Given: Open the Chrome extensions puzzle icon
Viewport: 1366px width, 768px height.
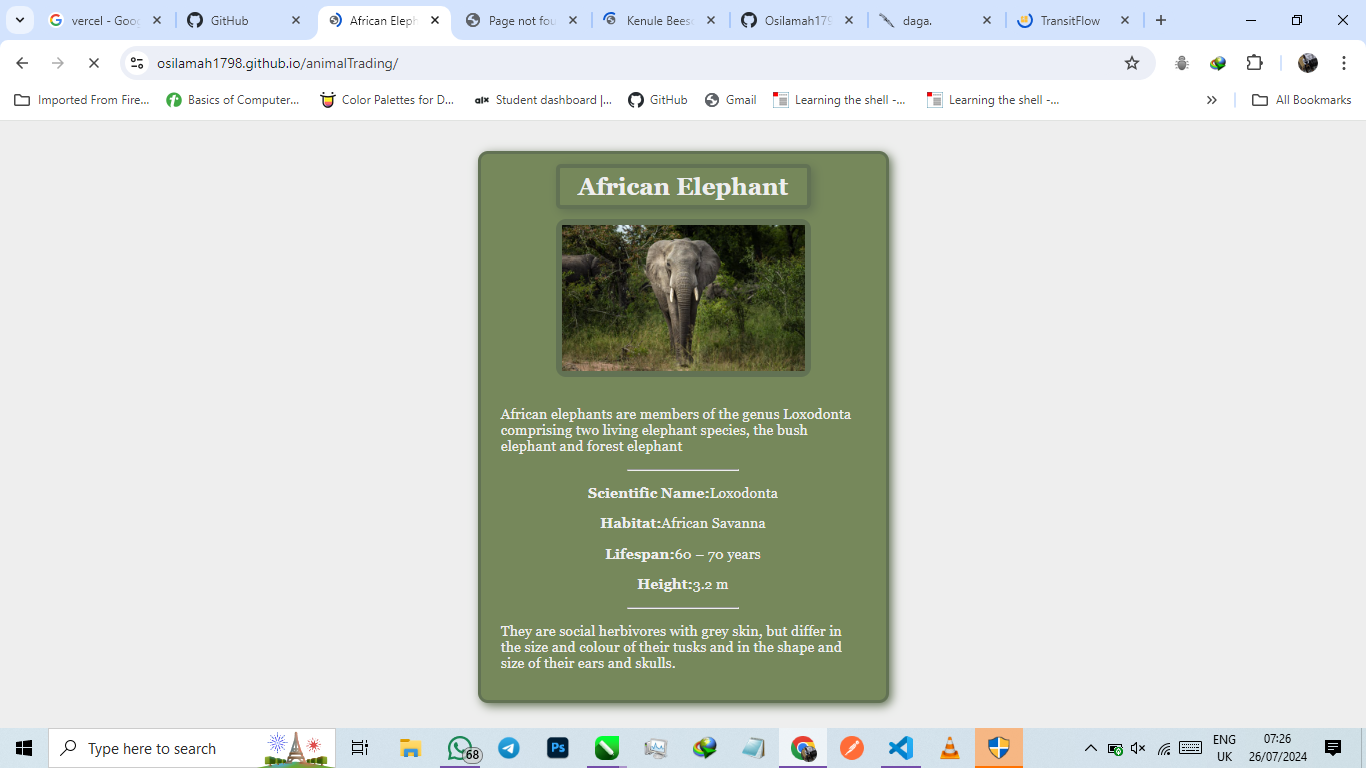Looking at the screenshot, I should [1254, 62].
